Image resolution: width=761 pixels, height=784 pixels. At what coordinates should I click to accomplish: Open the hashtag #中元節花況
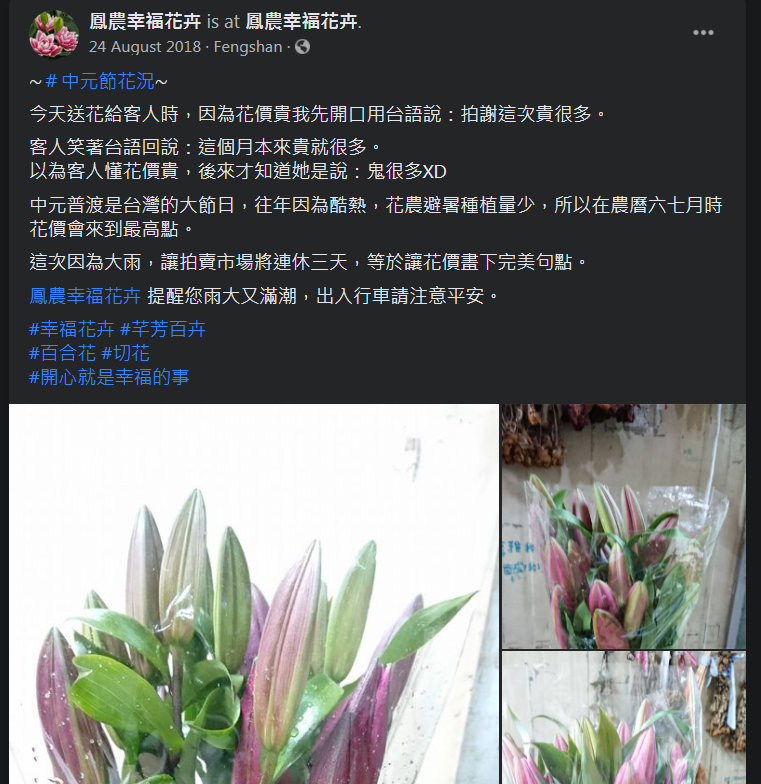100,82
